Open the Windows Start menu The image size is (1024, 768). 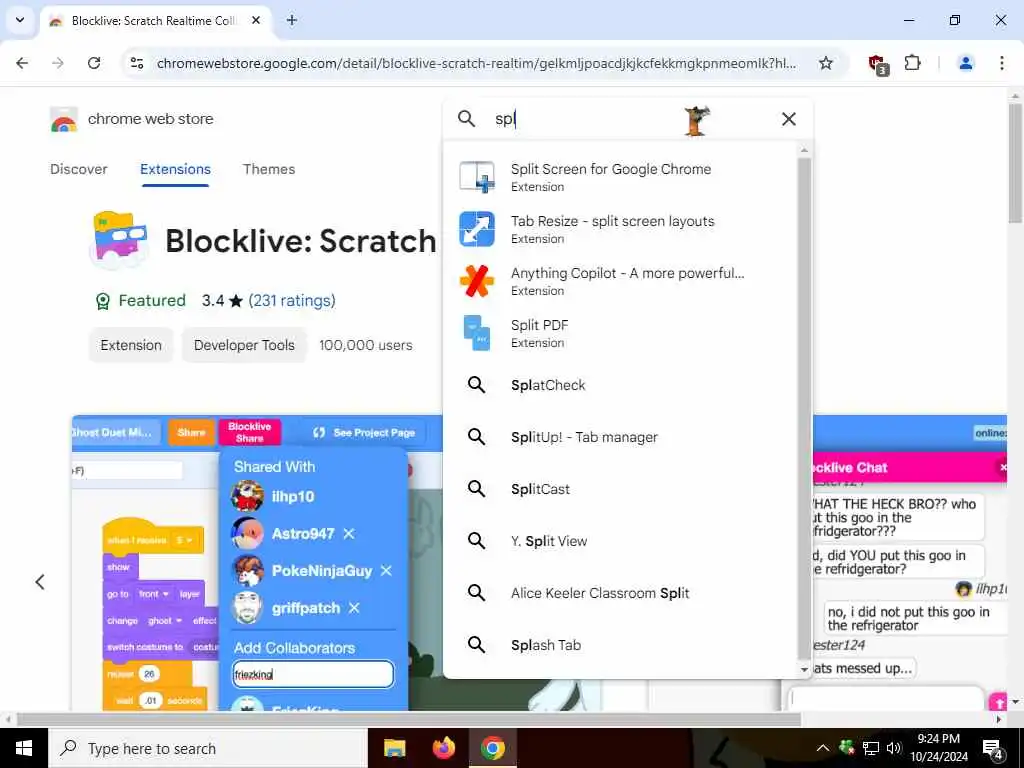click(x=24, y=748)
